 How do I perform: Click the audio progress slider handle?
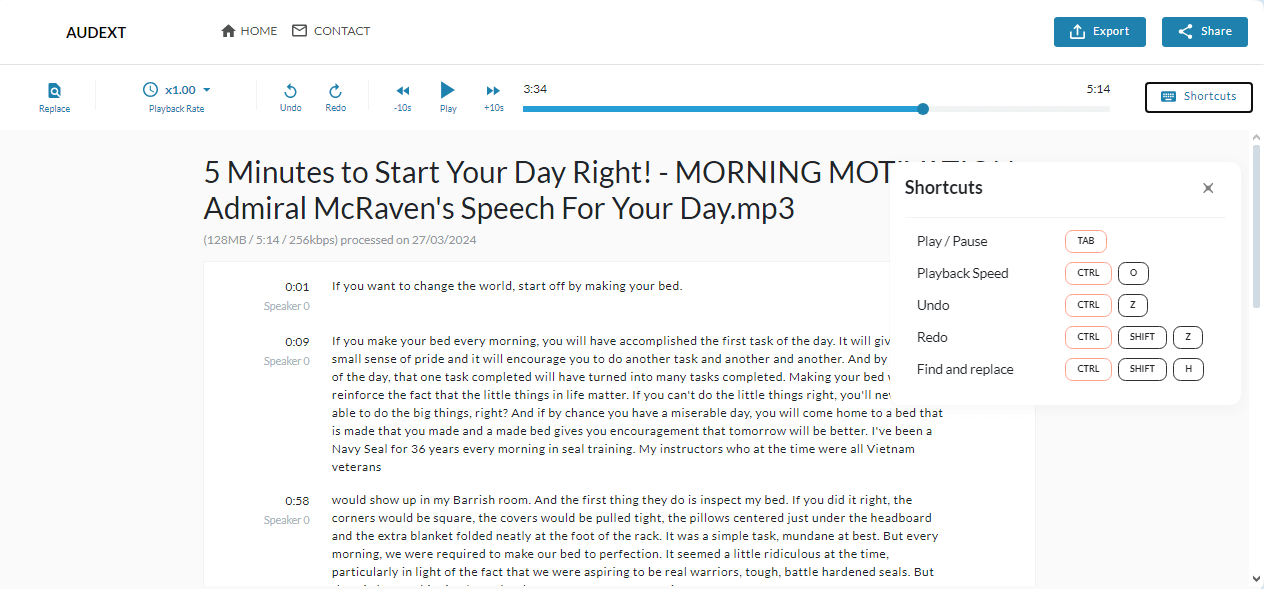pyautogui.click(x=922, y=109)
